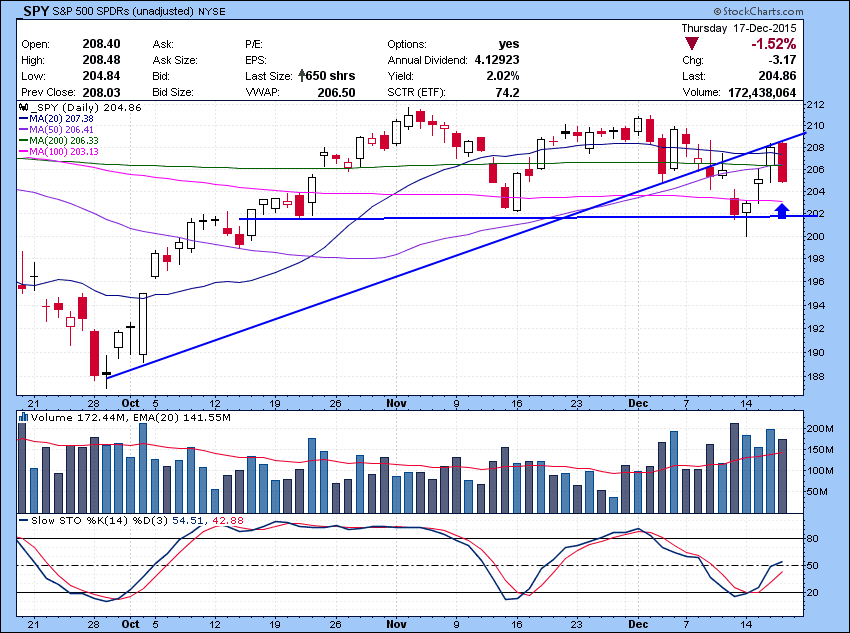This screenshot has width=850, height=633.
Task: Click the MA(50) 206.41 legend entry
Action: pos(56,130)
